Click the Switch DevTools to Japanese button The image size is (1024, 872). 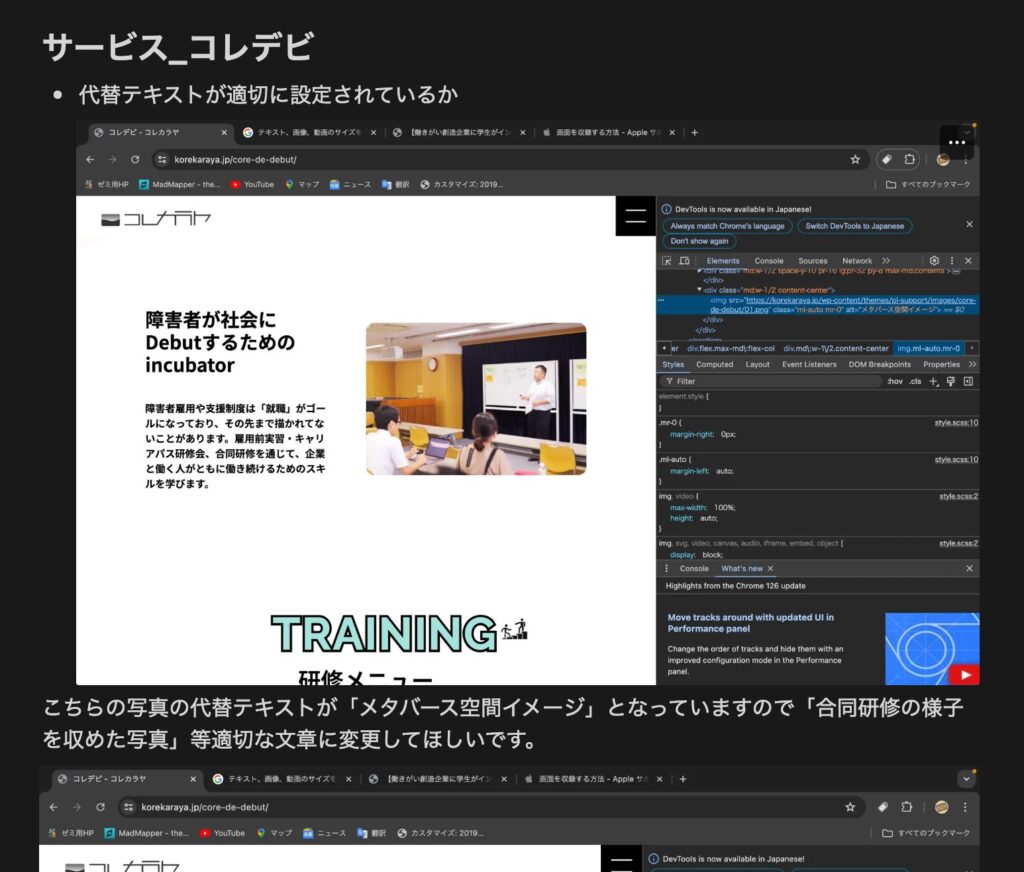click(x=854, y=226)
